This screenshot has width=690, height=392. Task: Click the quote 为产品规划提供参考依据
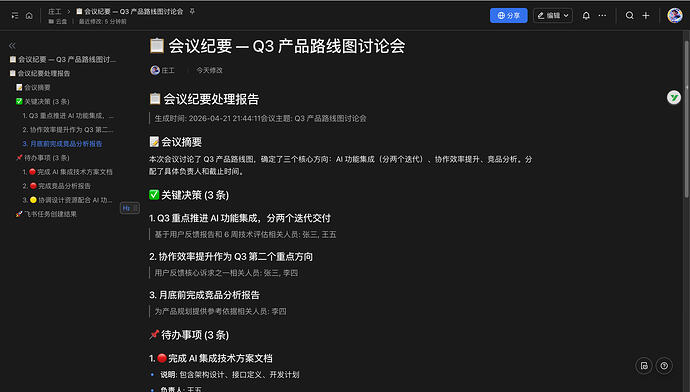pyautogui.click(x=220, y=311)
